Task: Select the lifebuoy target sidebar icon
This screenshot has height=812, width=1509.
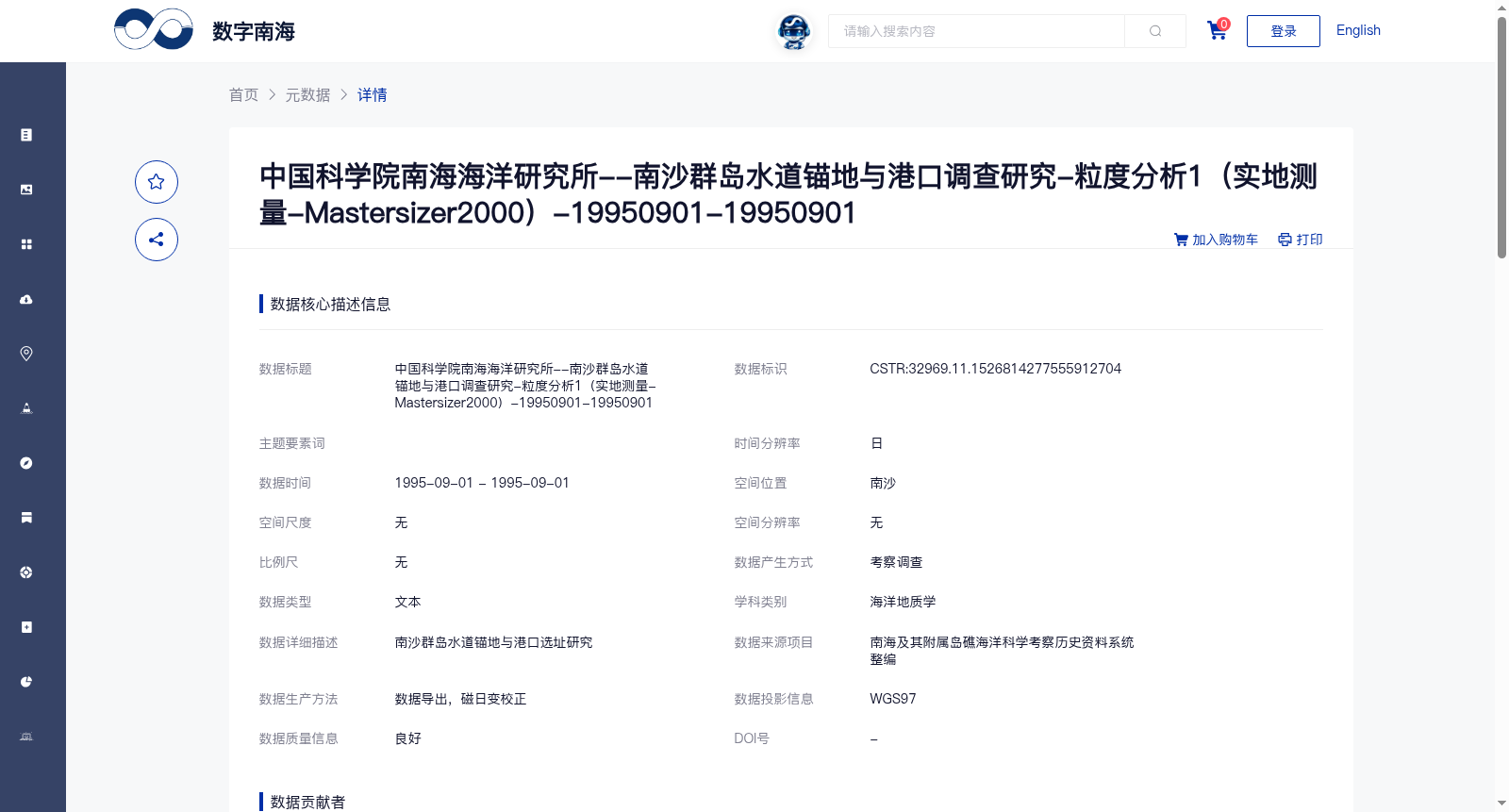Action: coord(26,572)
